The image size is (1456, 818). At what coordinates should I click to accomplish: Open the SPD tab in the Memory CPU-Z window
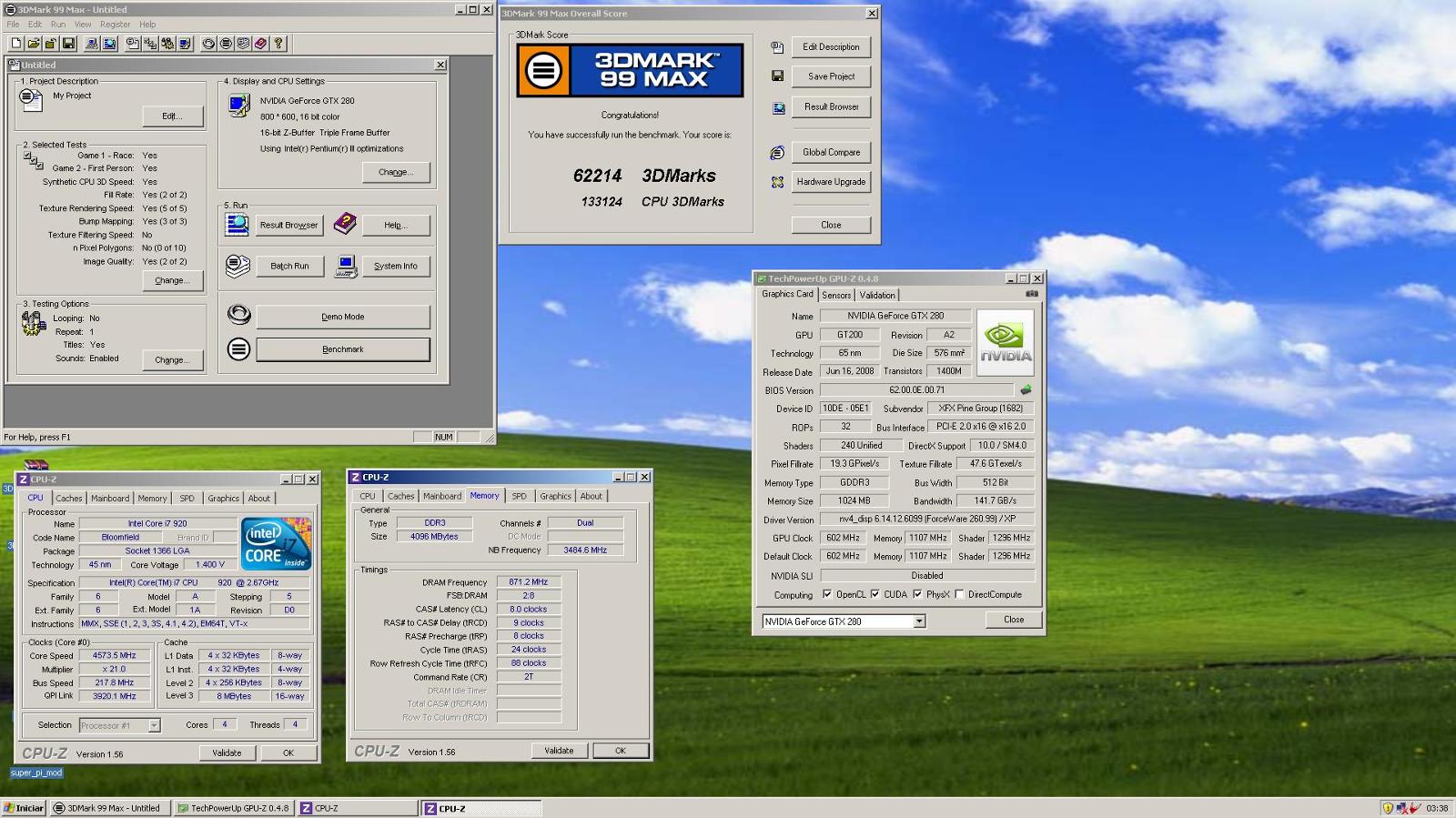519,496
